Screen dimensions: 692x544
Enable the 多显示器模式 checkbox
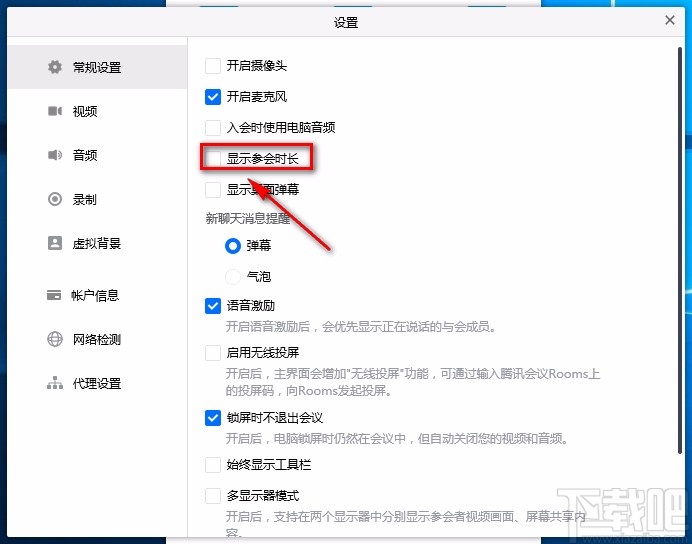click(213, 495)
